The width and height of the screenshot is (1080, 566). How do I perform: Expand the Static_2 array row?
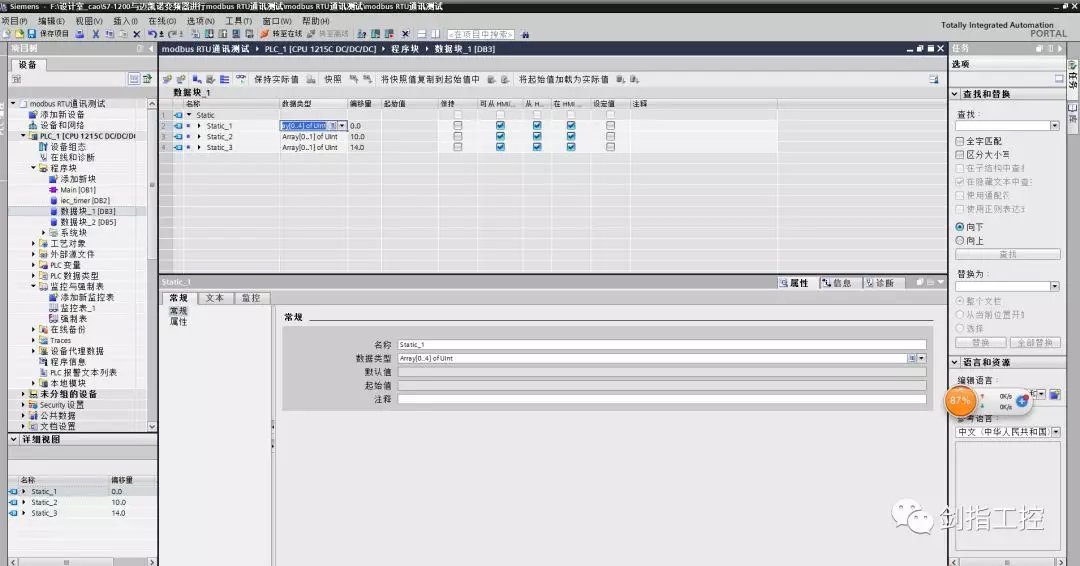199,136
